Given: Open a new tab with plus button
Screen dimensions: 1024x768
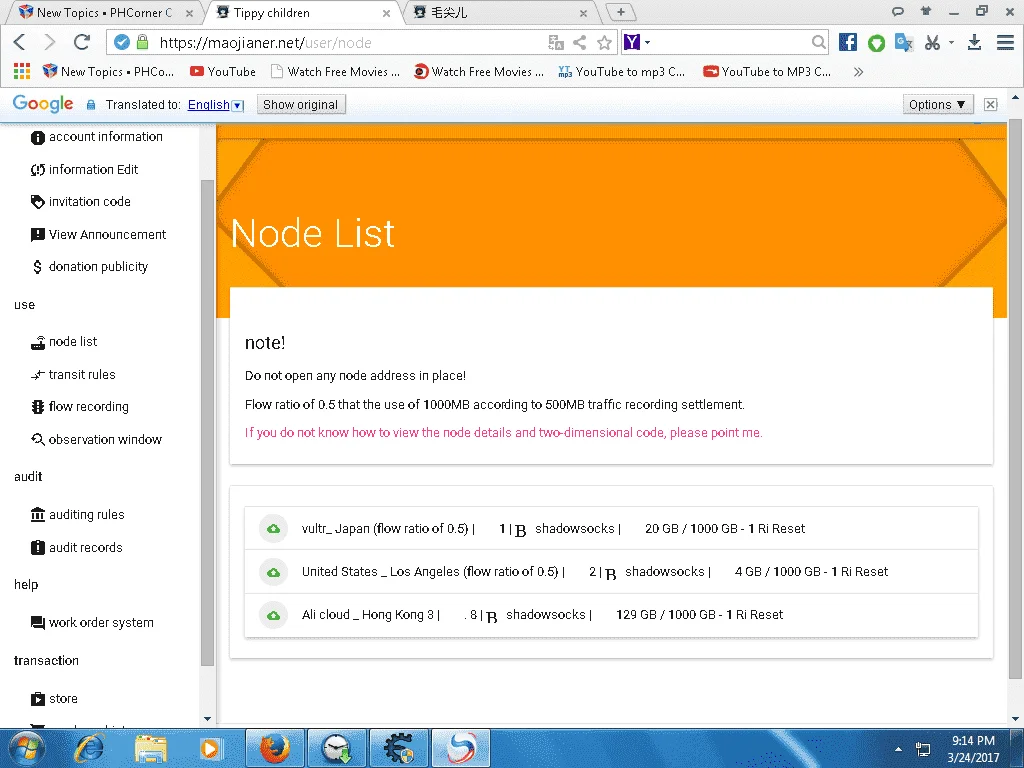Looking at the screenshot, I should (620, 12).
